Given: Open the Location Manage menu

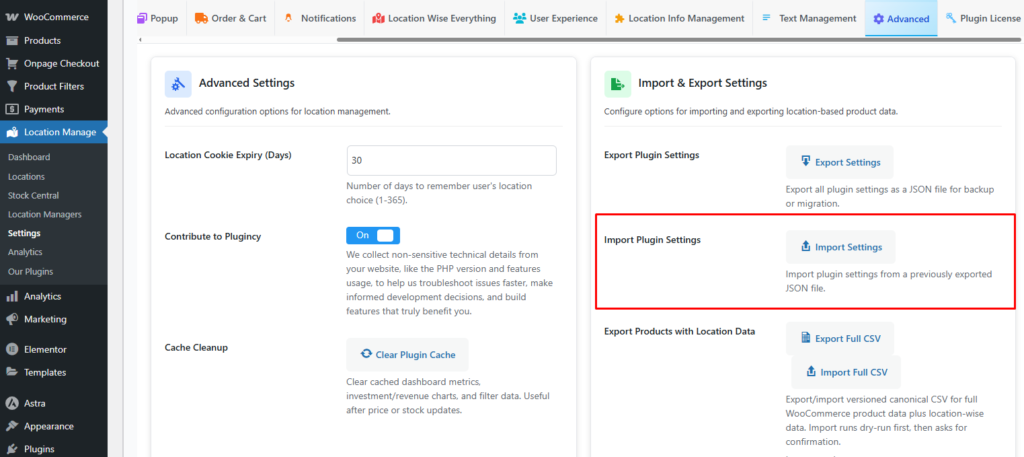Looking at the screenshot, I should tap(59, 132).
